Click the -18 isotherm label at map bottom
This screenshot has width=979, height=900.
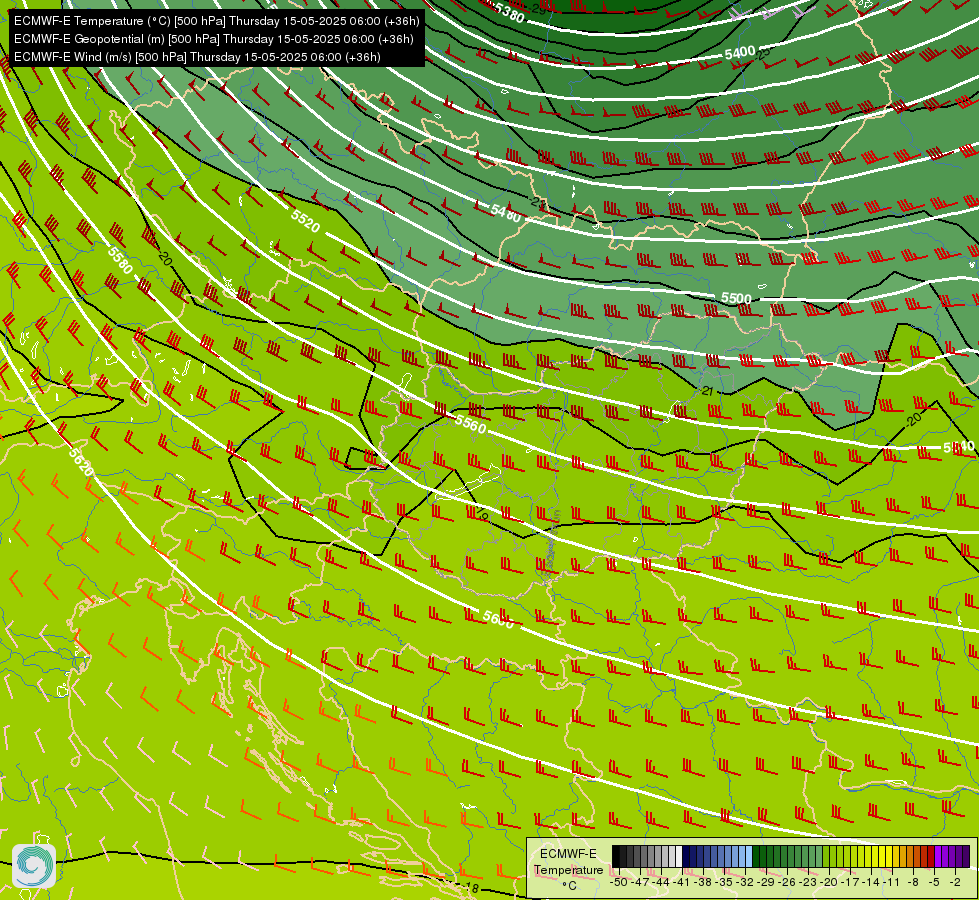(471, 888)
